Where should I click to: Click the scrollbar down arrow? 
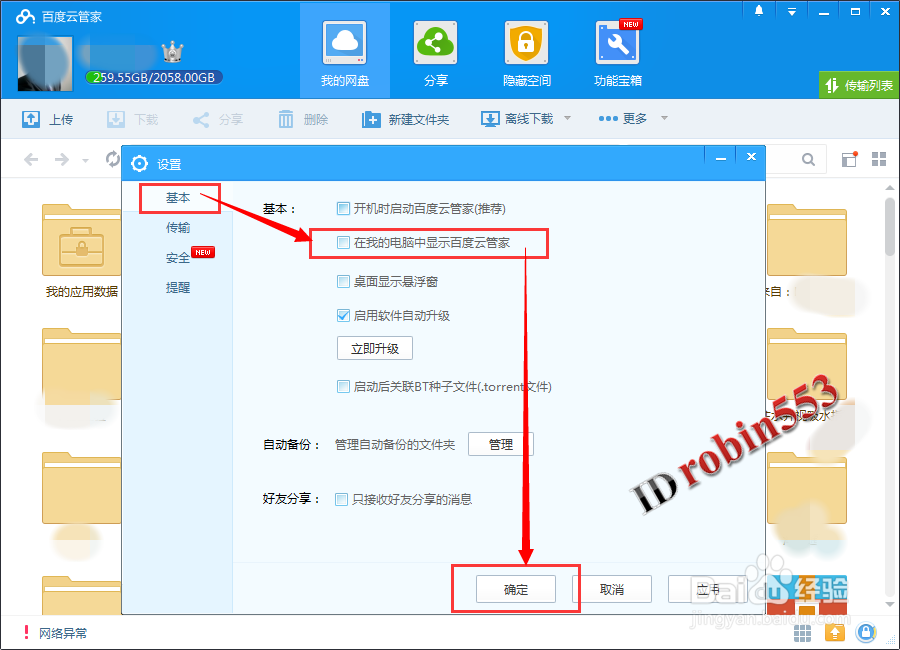point(890,604)
